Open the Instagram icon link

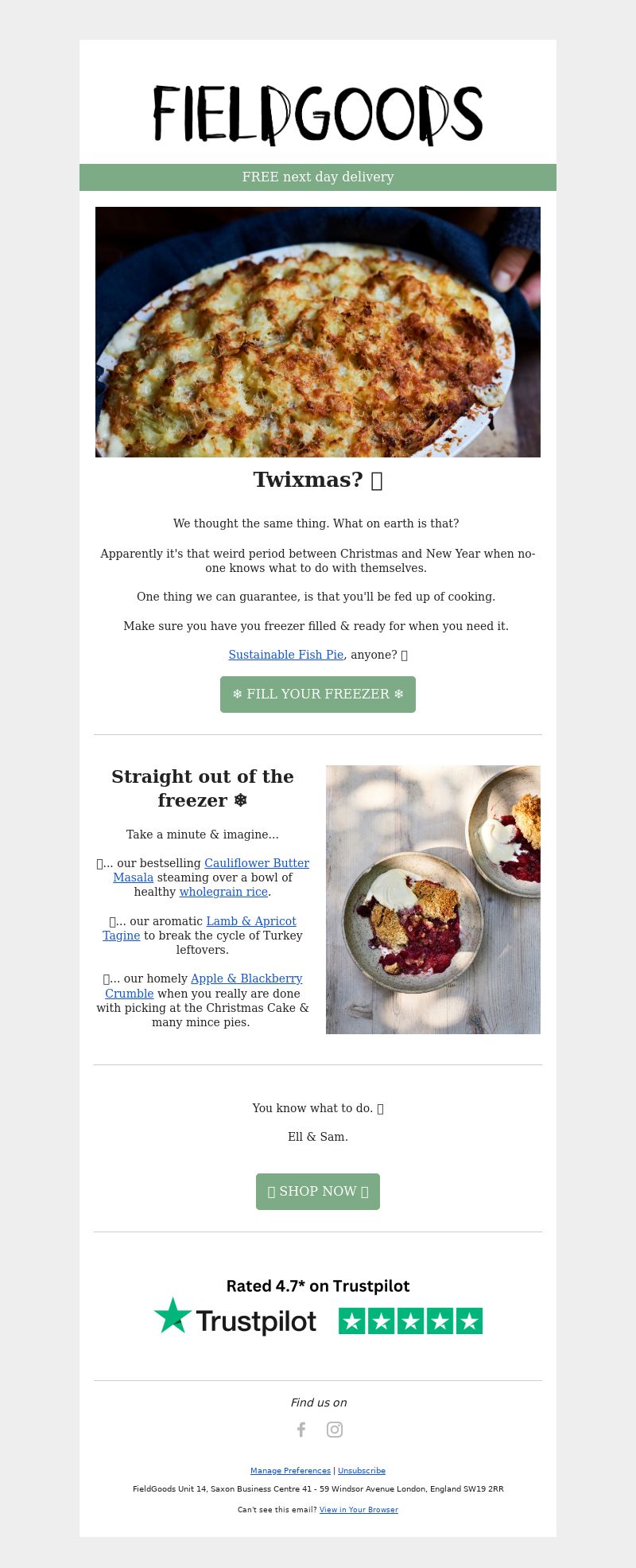(335, 1430)
